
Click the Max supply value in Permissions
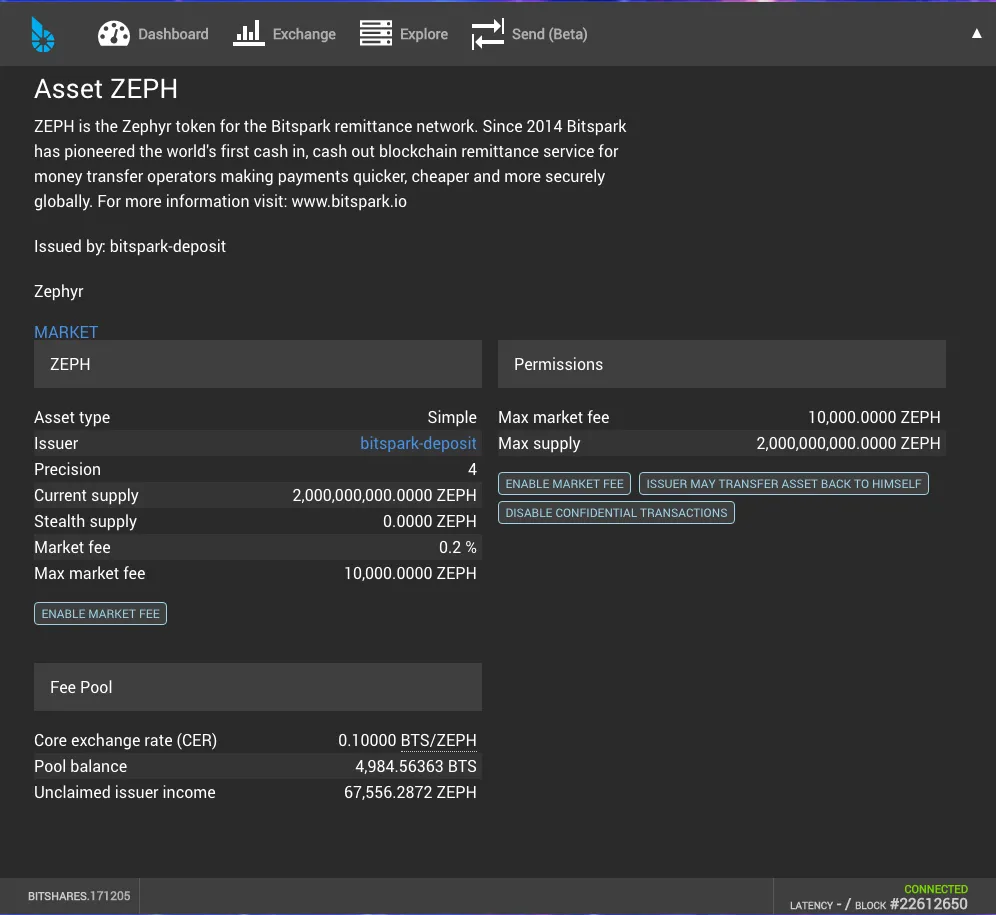(x=848, y=443)
